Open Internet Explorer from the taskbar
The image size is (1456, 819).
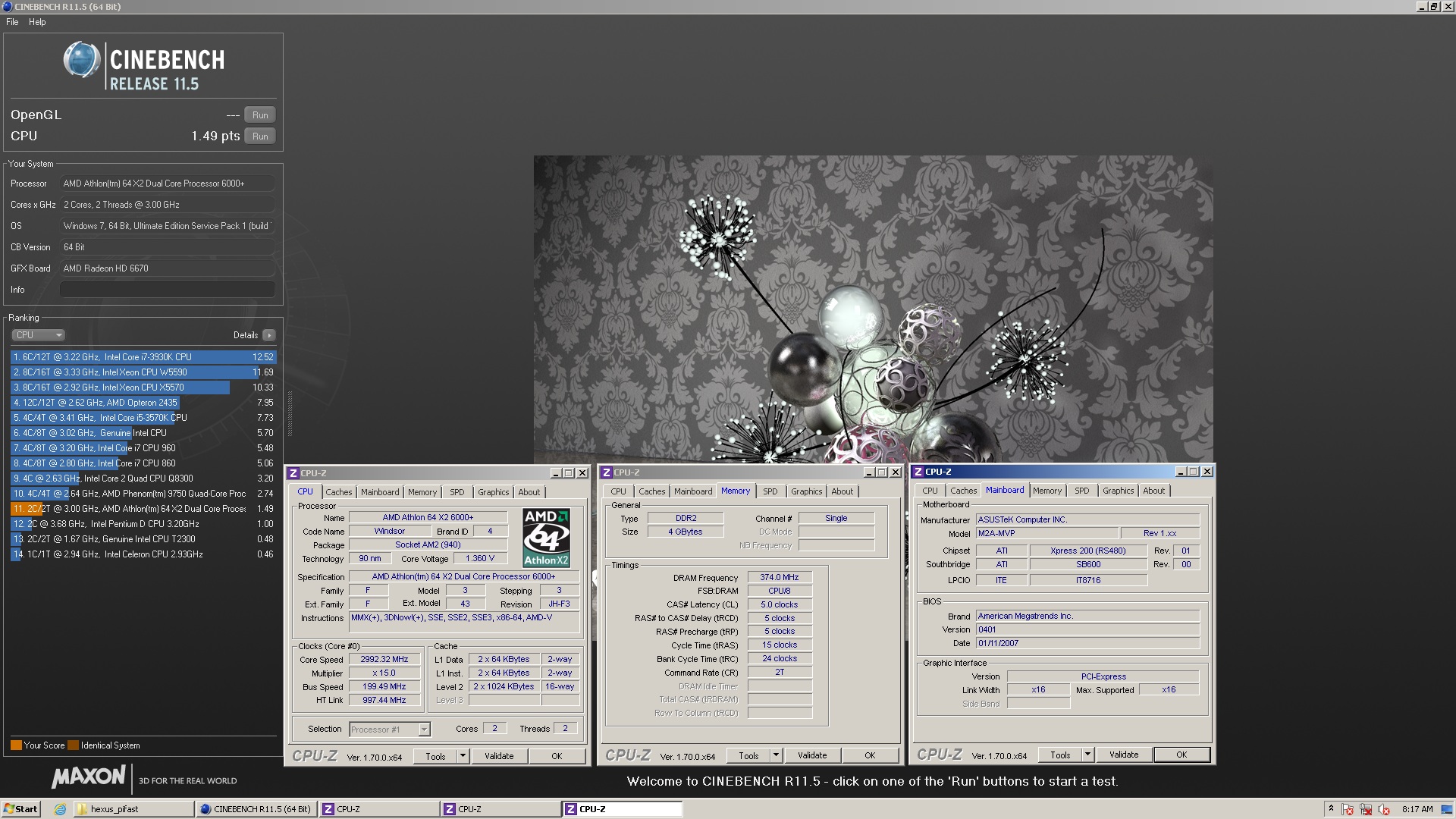pos(60,809)
